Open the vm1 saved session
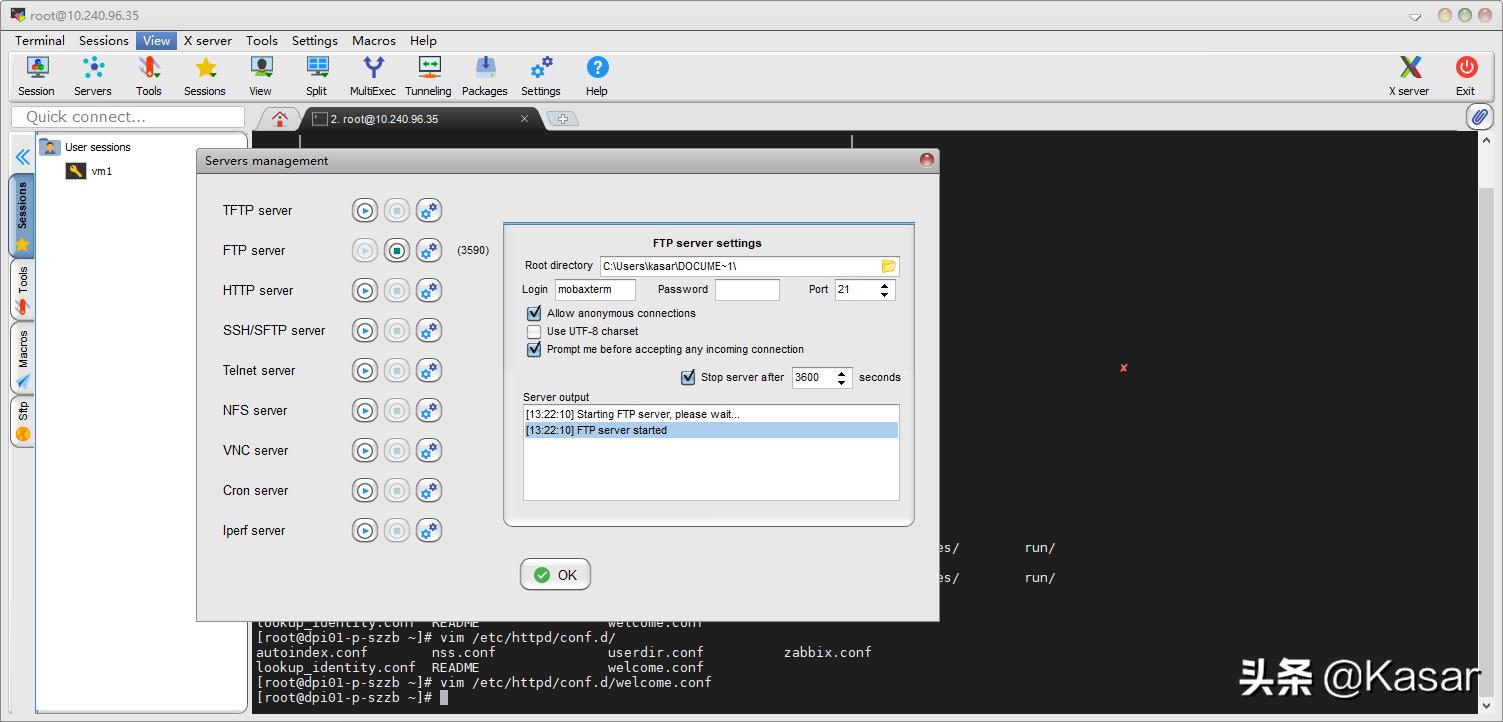This screenshot has height=722, width=1503. 101,171
